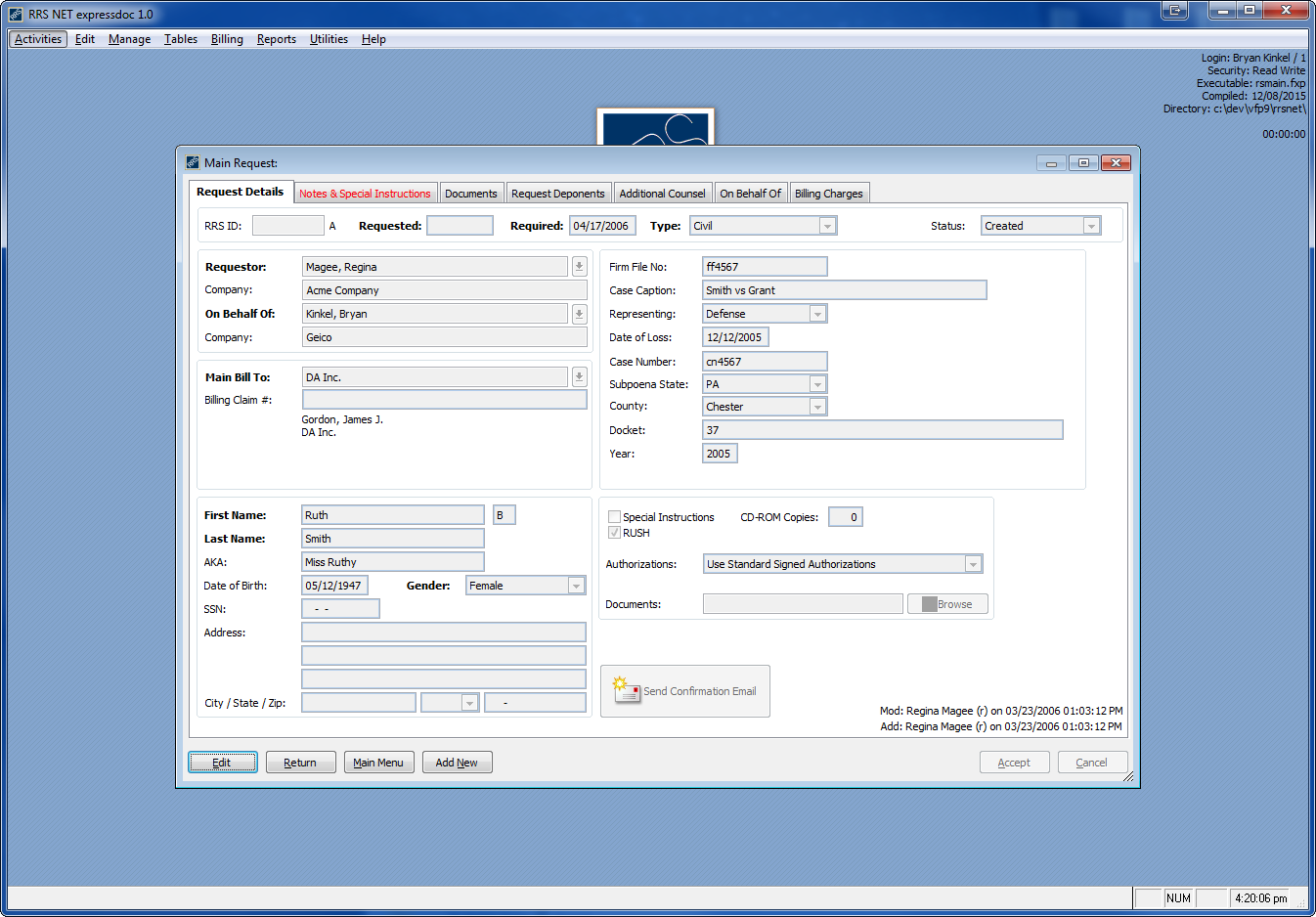Click the Year field showing 2005
This screenshot has width=1316, height=917.
point(720,454)
